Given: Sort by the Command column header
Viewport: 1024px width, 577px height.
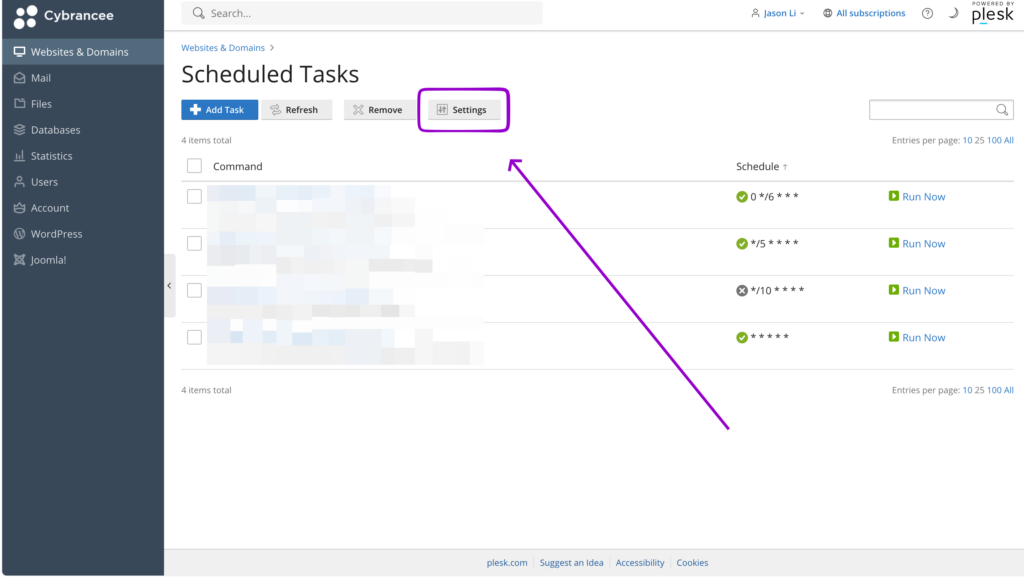Looking at the screenshot, I should [x=238, y=166].
